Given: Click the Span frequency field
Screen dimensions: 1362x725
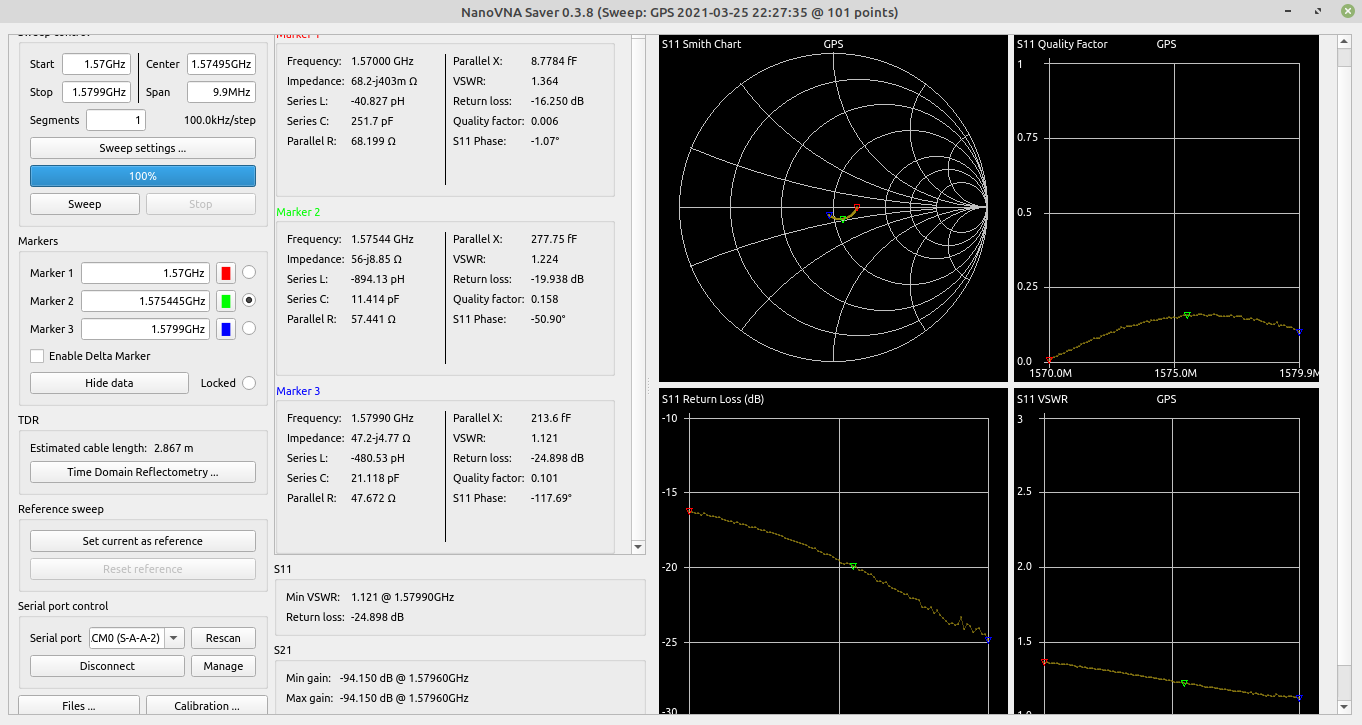Looking at the screenshot, I should (221, 92).
